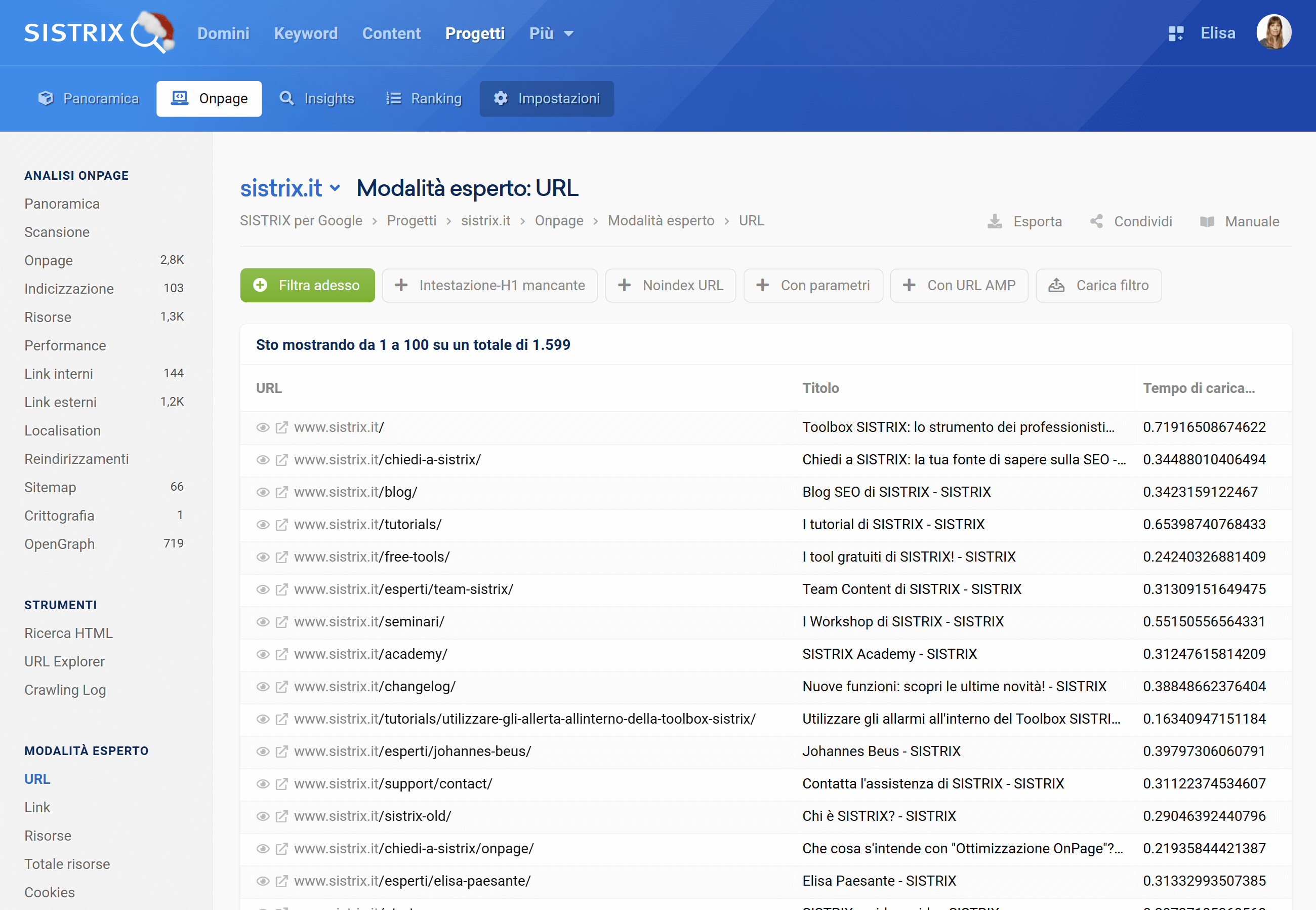The image size is (1316, 910).
Task: Toggle the preview eye for www.sistrix.it/tutorials/
Action: point(263,524)
